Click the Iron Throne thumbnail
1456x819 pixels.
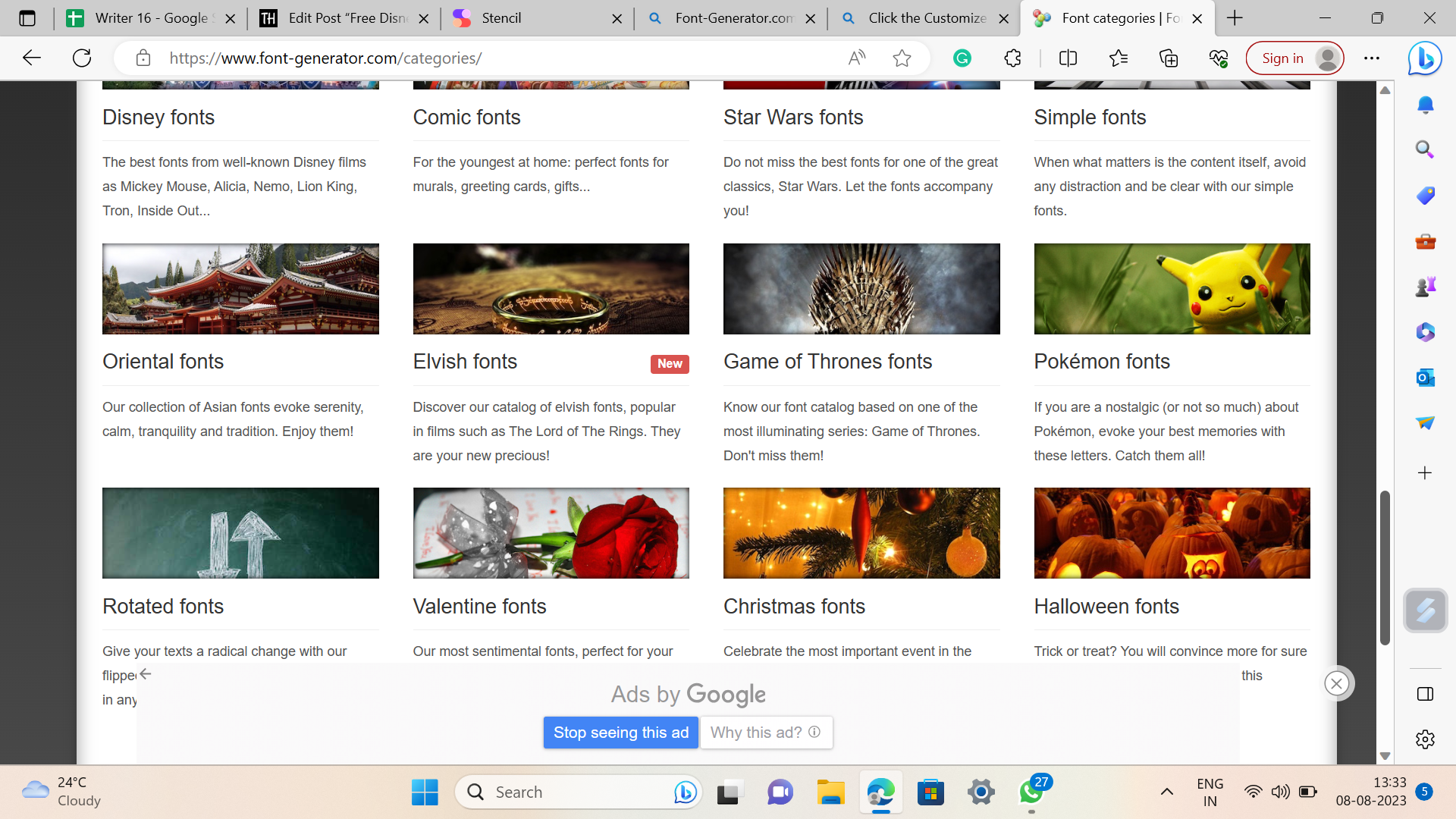[x=861, y=289]
